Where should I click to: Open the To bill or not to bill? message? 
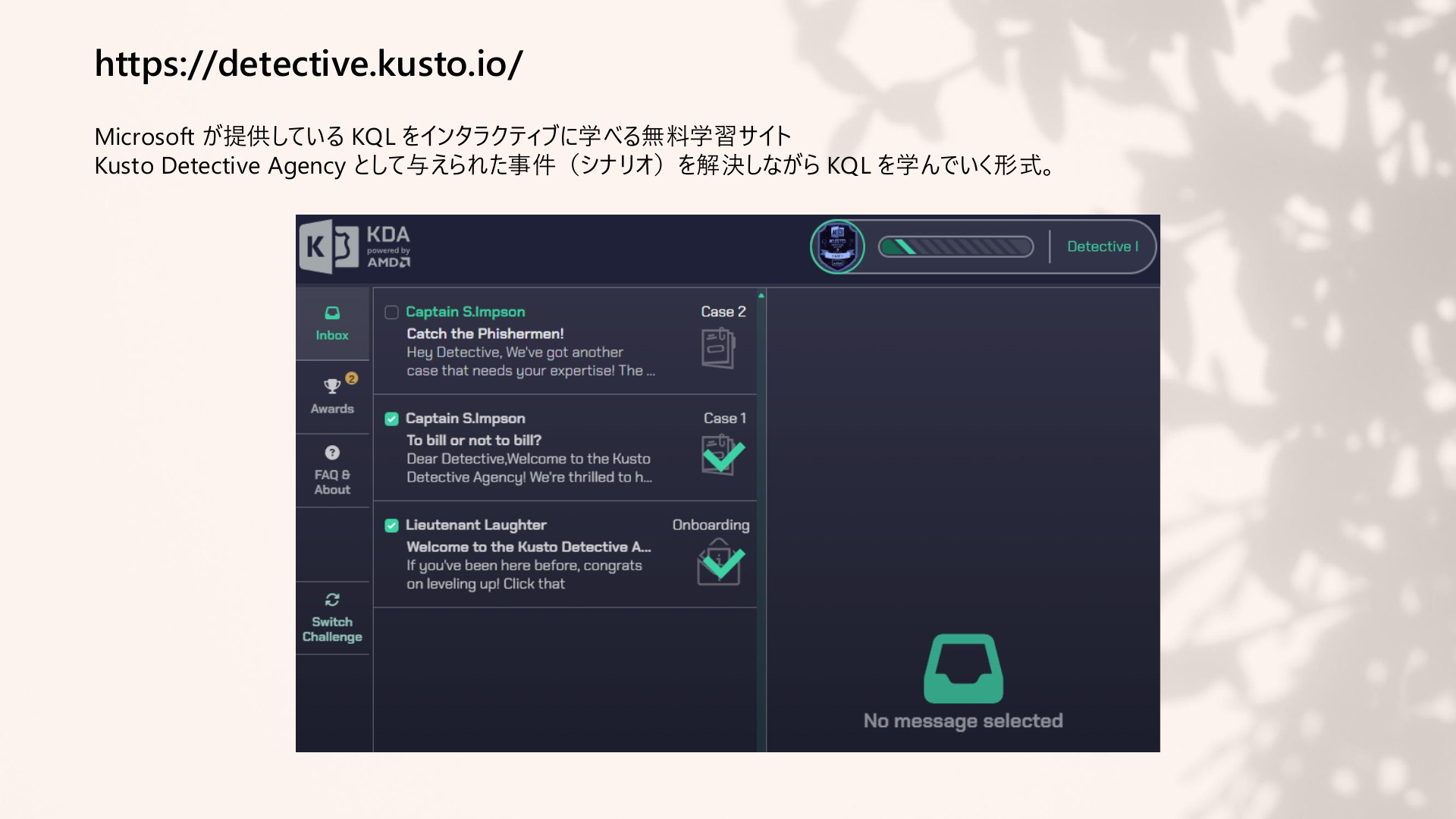pos(565,448)
